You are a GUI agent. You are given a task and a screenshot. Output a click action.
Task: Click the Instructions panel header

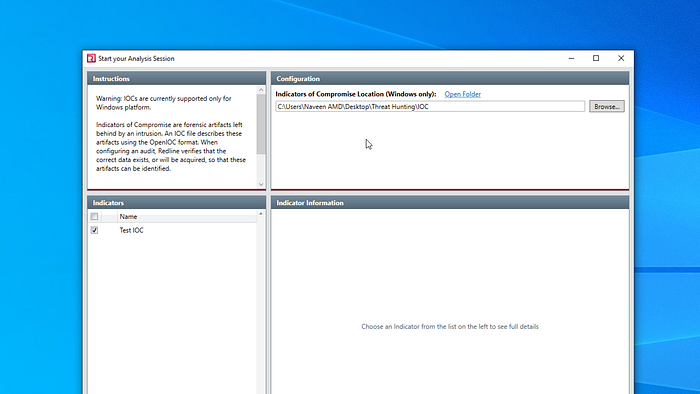176,79
